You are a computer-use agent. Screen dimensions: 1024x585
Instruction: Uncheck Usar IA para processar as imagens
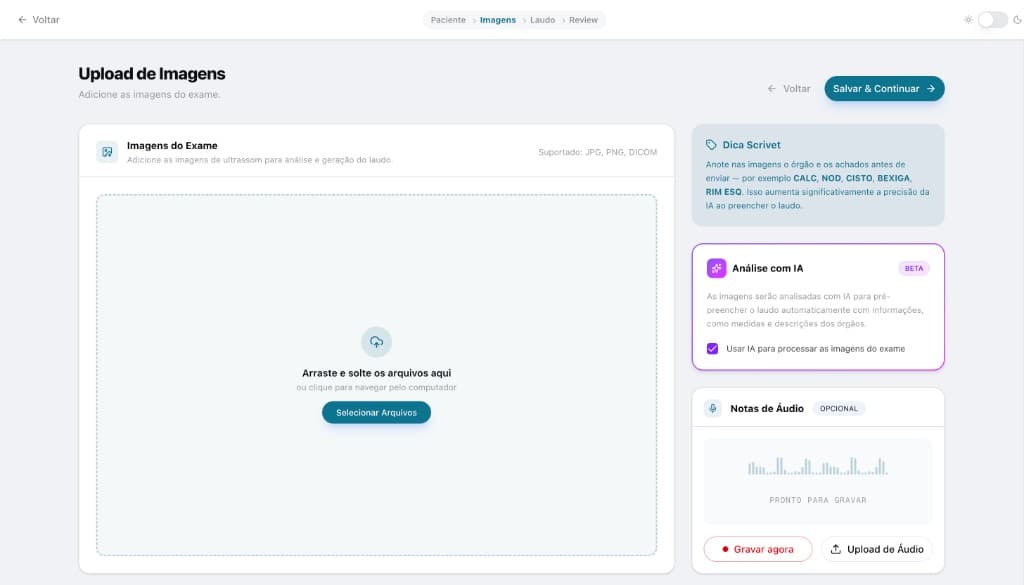[x=712, y=349]
